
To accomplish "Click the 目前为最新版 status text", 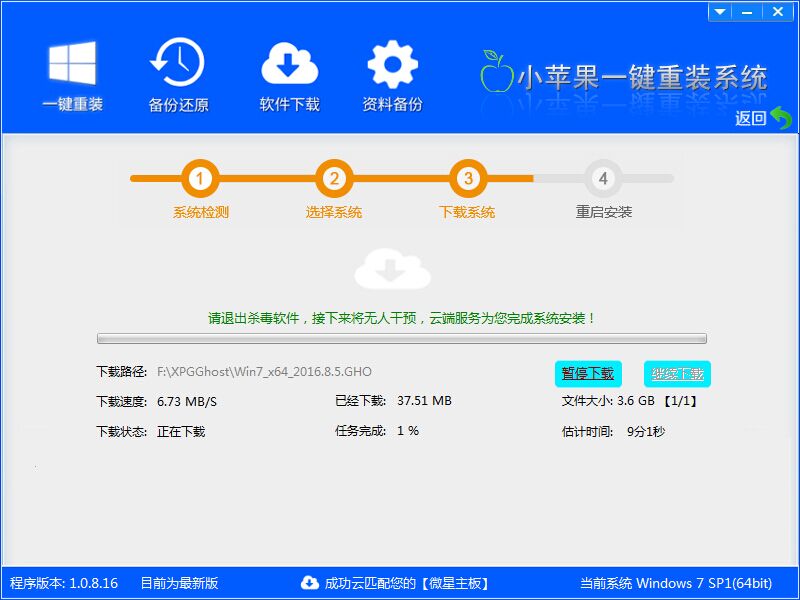I will pos(179,583).
